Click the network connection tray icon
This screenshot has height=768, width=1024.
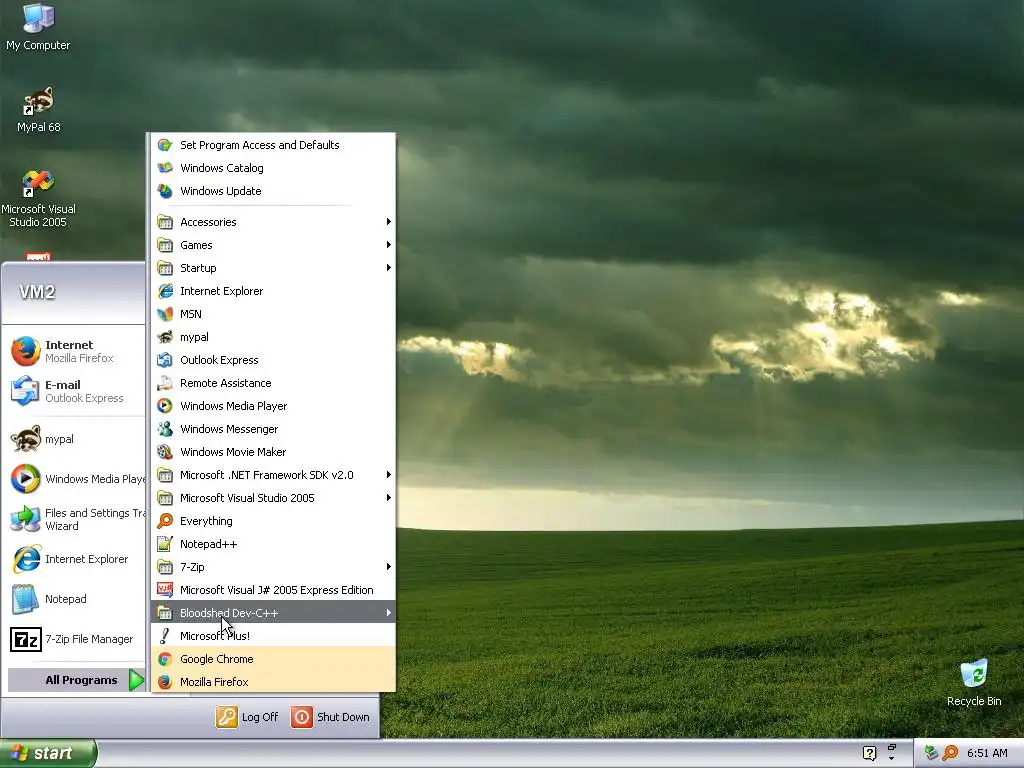[x=931, y=753]
